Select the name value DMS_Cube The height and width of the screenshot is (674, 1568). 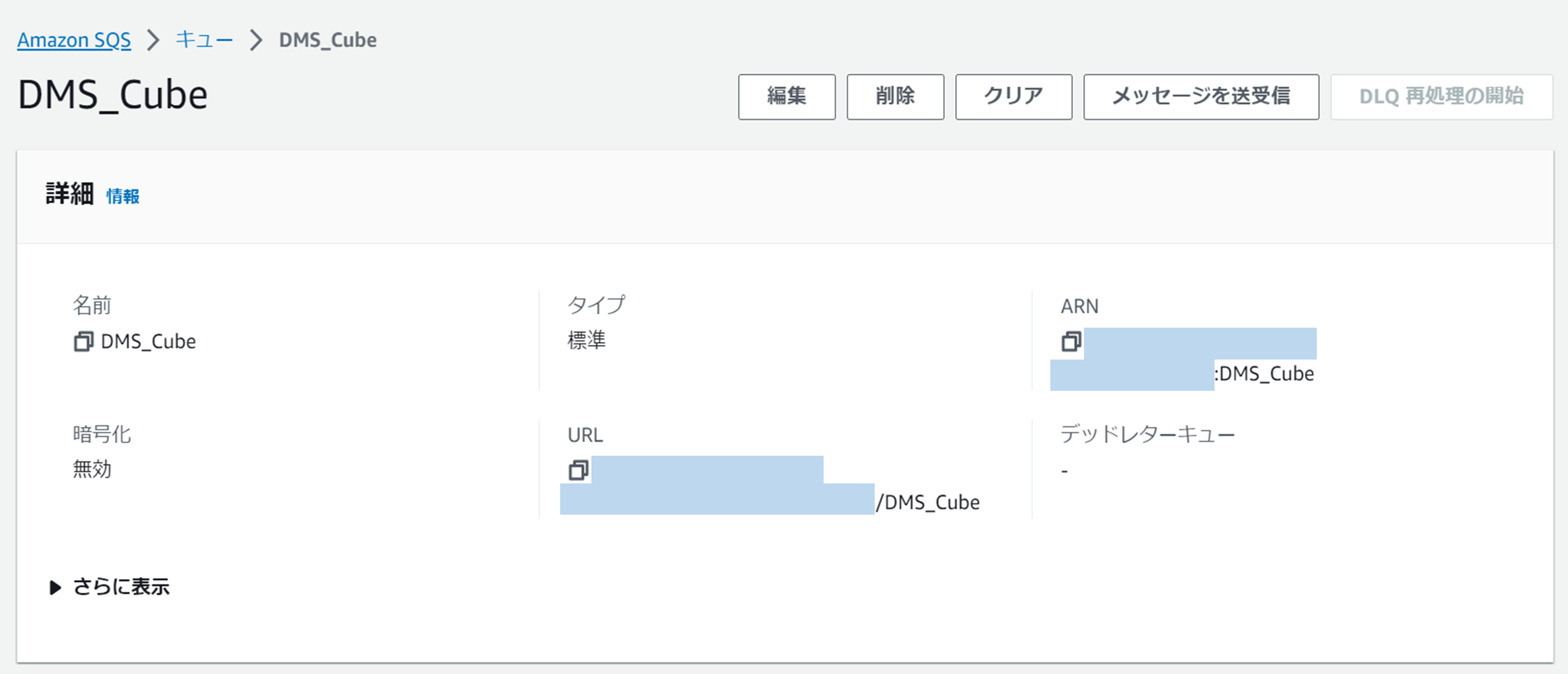click(149, 342)
